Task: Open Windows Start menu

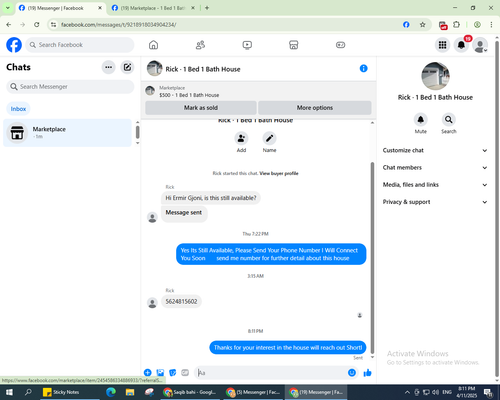Action: click(9, 392)
